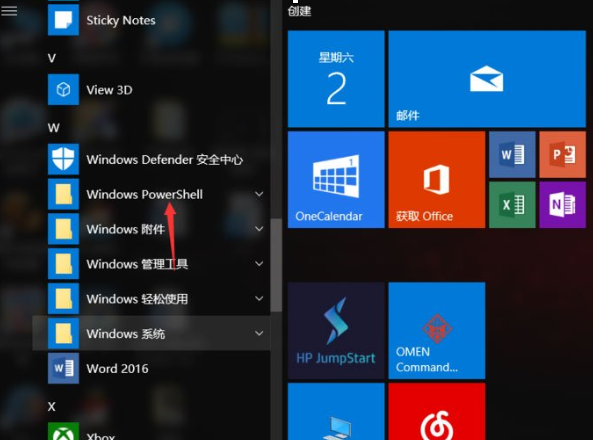This screenshot has width=593, height=440.
Task: Open the OneCalendar tile
Action: click(x=336, y=180)
